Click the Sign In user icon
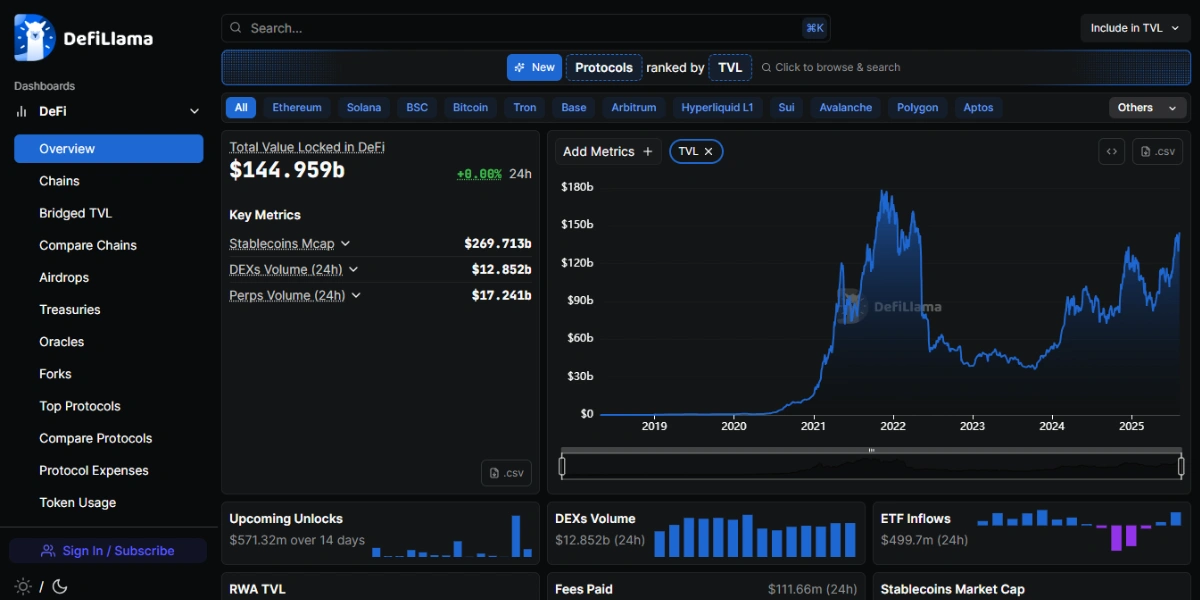1200x600 pixels. 48,551
